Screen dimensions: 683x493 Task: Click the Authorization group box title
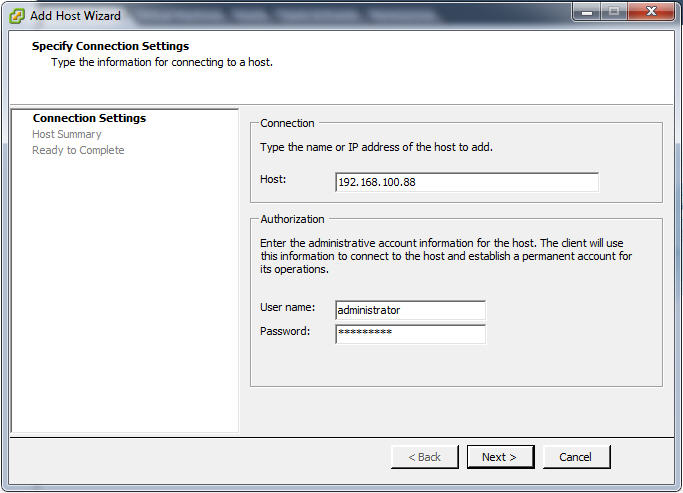click(292, 219)
